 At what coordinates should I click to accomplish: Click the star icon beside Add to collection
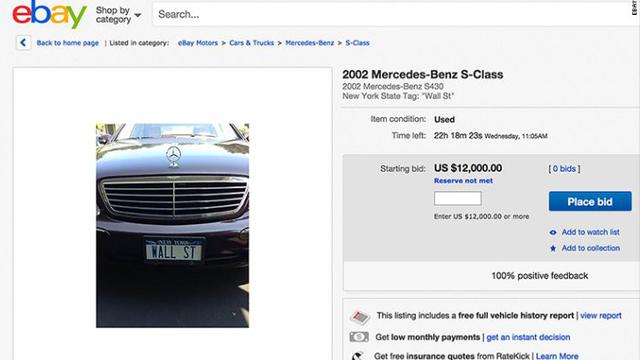tap(553, 248)
